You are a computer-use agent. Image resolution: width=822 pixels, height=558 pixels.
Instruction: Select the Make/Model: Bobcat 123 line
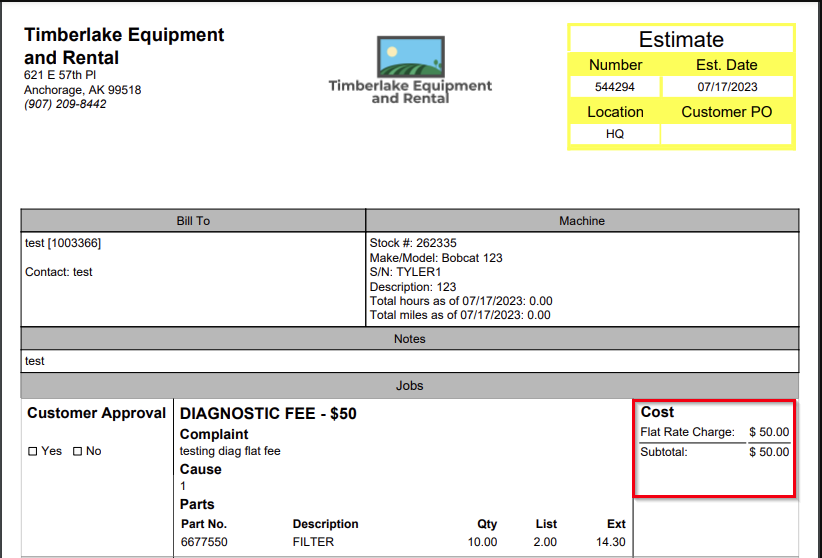[x=436, y=258]
